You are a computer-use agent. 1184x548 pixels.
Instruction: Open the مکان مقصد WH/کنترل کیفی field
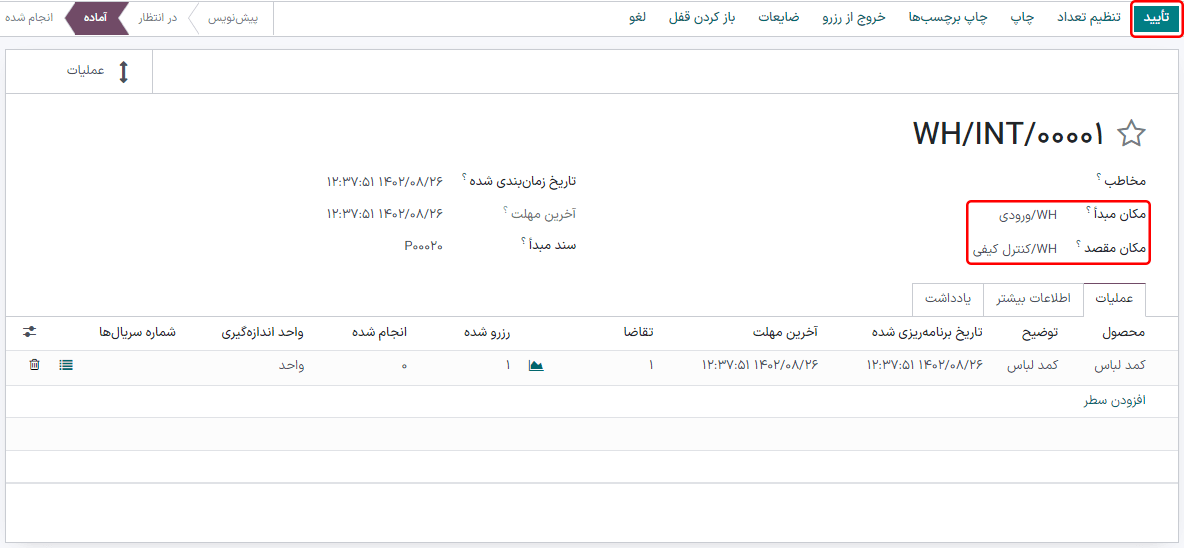[x=1013, y=248]
